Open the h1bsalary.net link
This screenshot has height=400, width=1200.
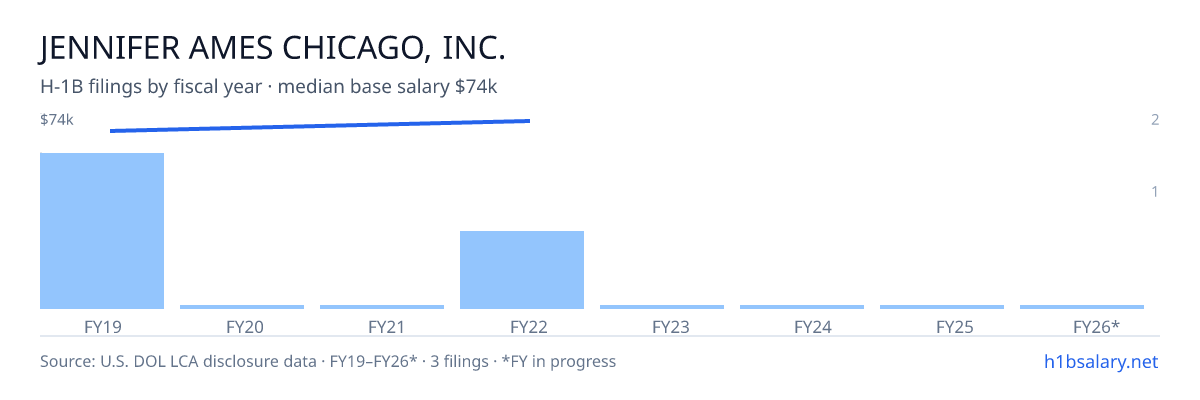click(1100, 361)
